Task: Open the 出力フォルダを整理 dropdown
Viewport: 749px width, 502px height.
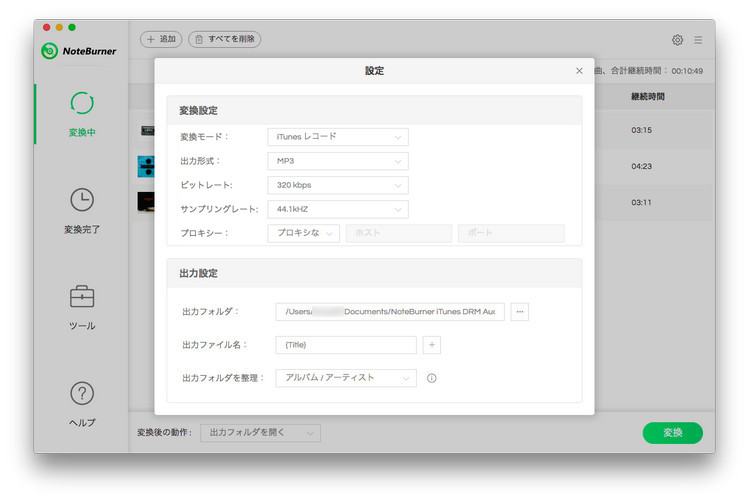Action: coord(346,378)
